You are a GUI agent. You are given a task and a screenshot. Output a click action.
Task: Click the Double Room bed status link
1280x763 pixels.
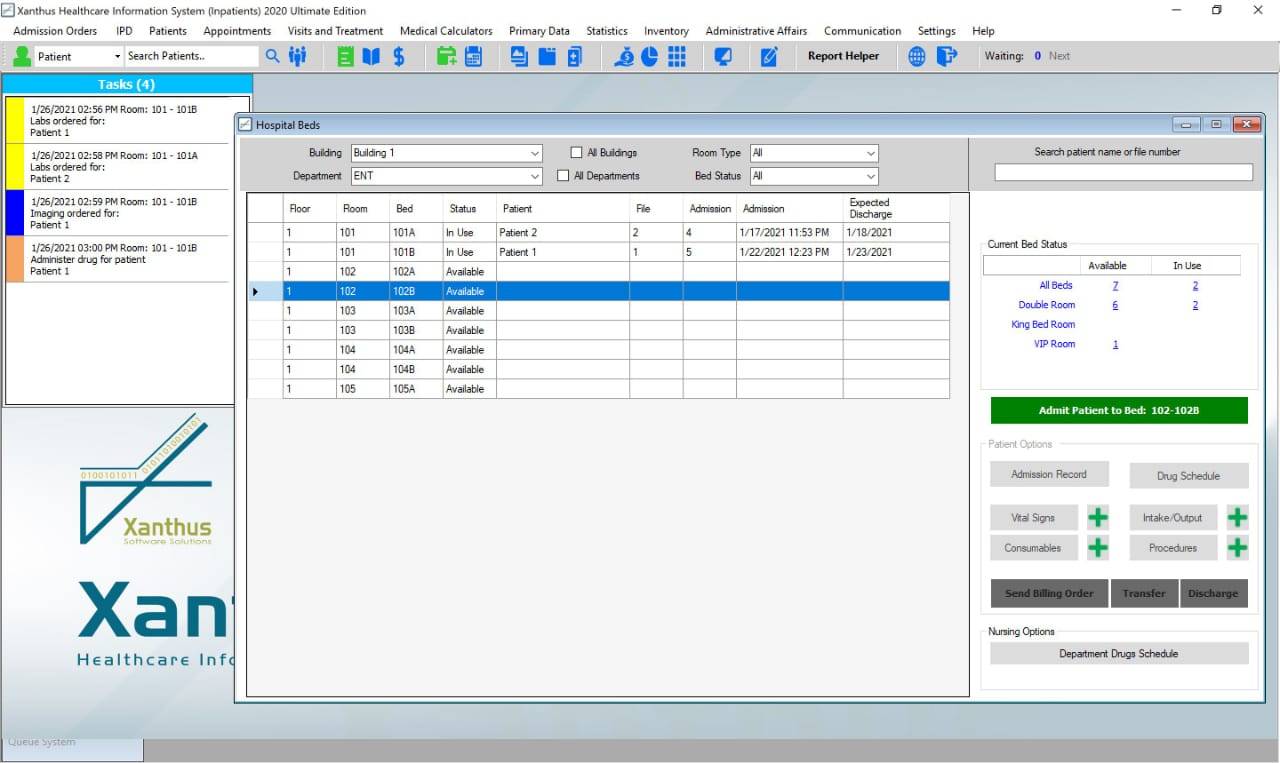point(1046,305)
